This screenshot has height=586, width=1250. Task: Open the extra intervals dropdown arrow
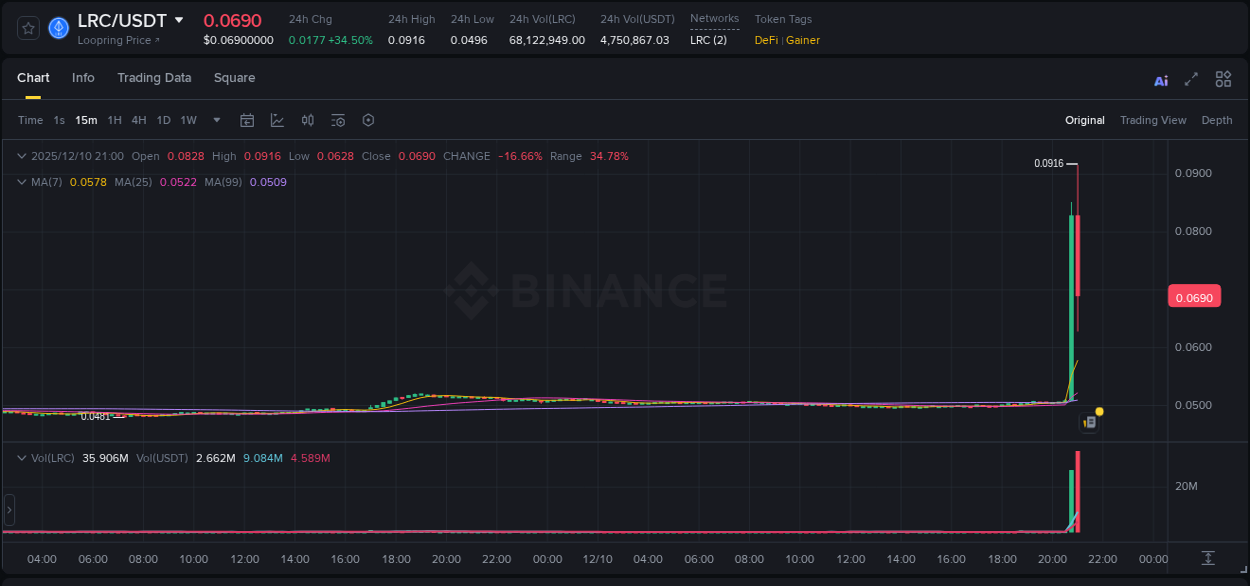pos(216,120)
